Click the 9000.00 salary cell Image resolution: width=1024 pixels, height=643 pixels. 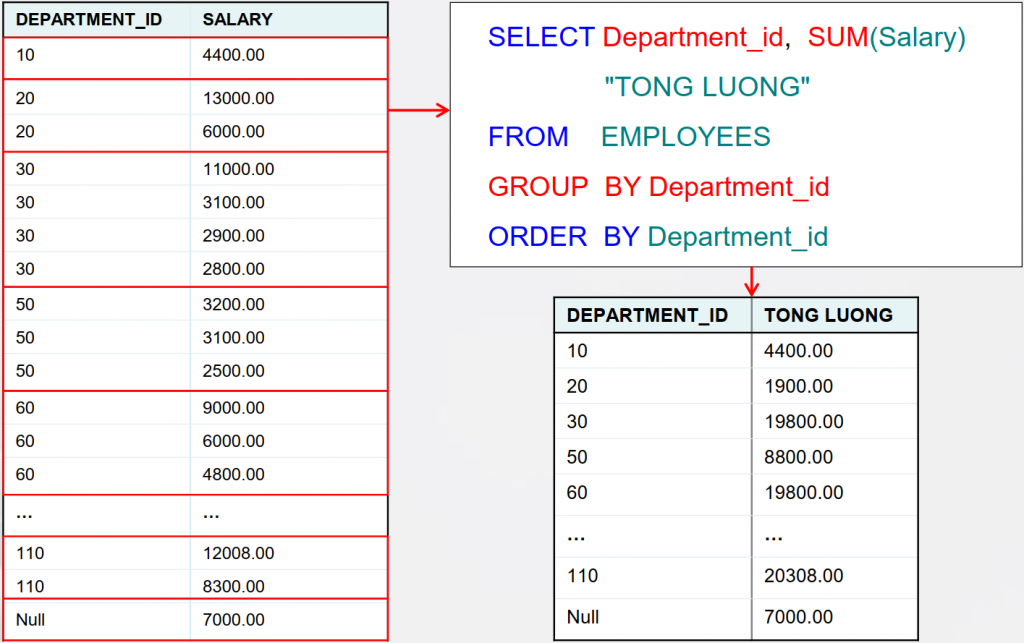pyautogui.click(x=233, y=408)
